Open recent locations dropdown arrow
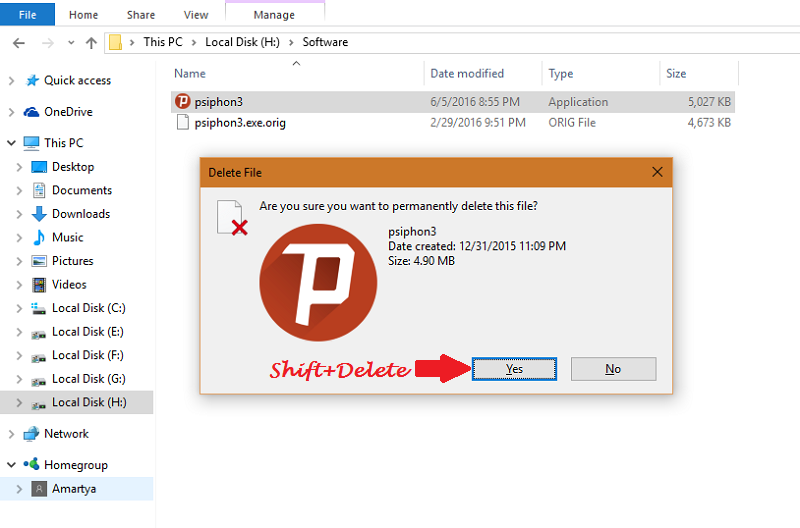The image size is (800, 528). pos(71,43)
